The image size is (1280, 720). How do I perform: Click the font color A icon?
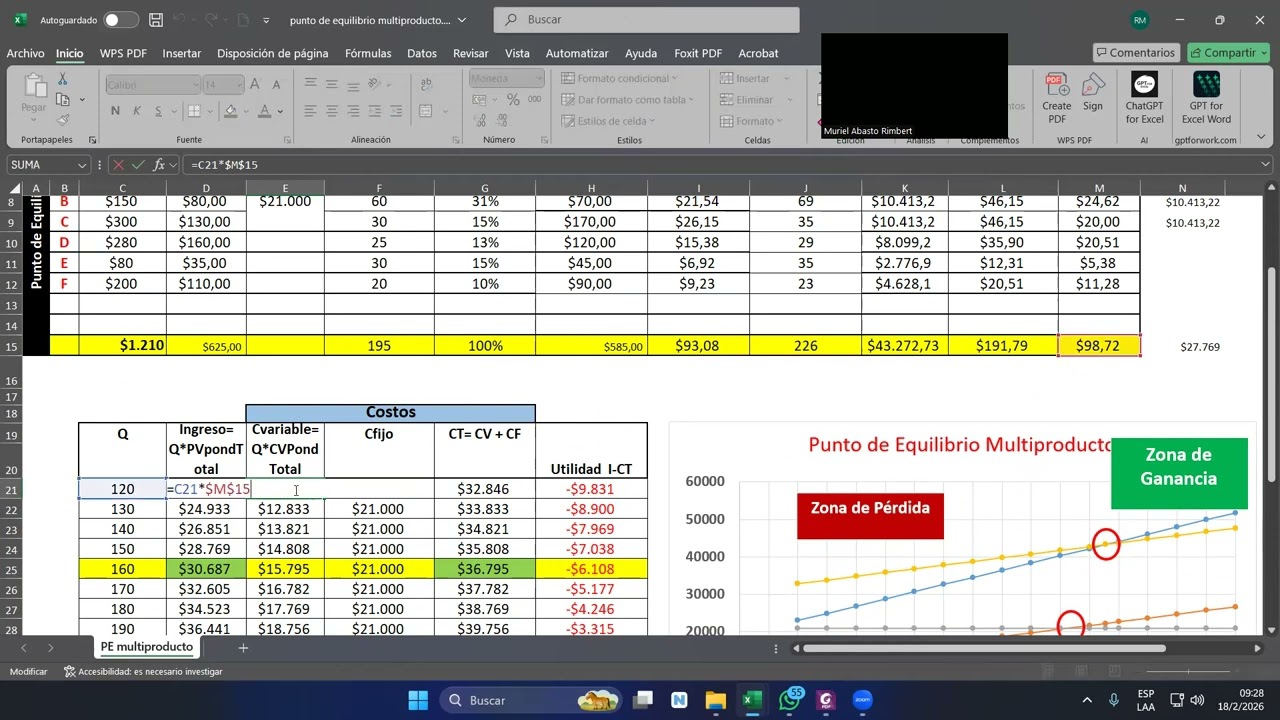click(x=265, y=111)
